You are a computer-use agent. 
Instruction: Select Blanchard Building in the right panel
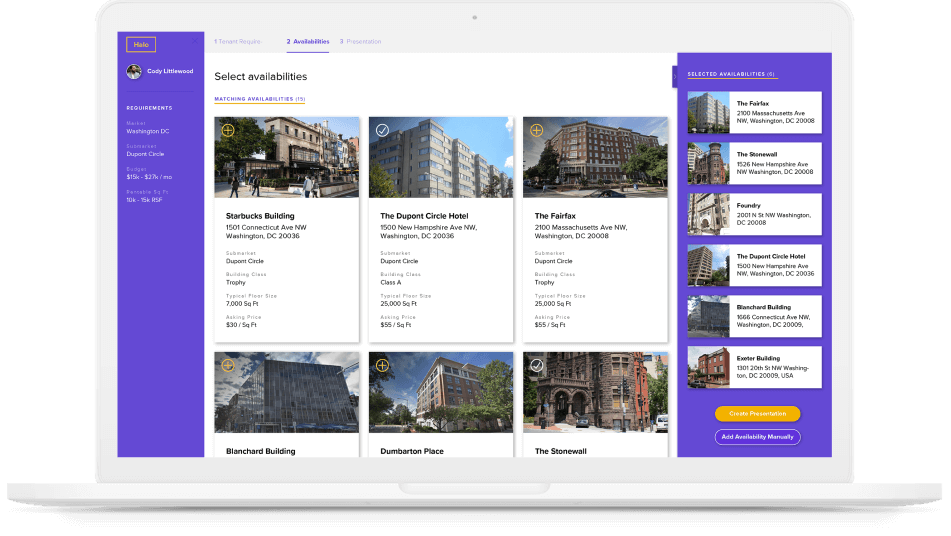click(x=754, y=316)
